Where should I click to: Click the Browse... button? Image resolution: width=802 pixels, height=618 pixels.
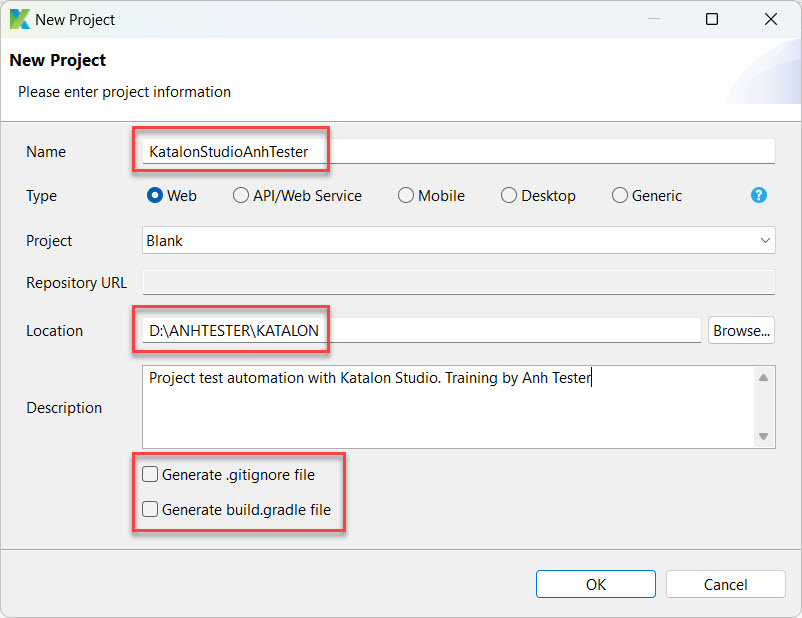(x=741, y=330)
